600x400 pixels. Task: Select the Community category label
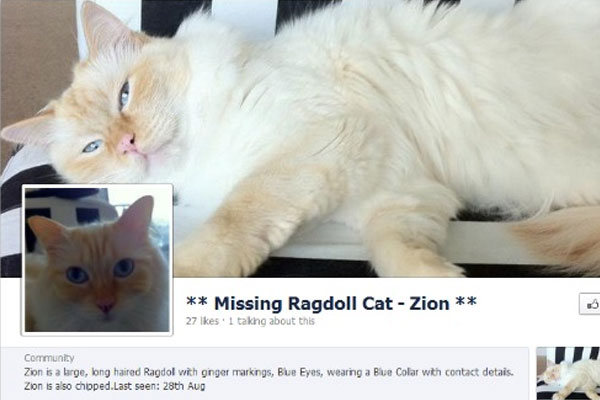coord(49,358)
